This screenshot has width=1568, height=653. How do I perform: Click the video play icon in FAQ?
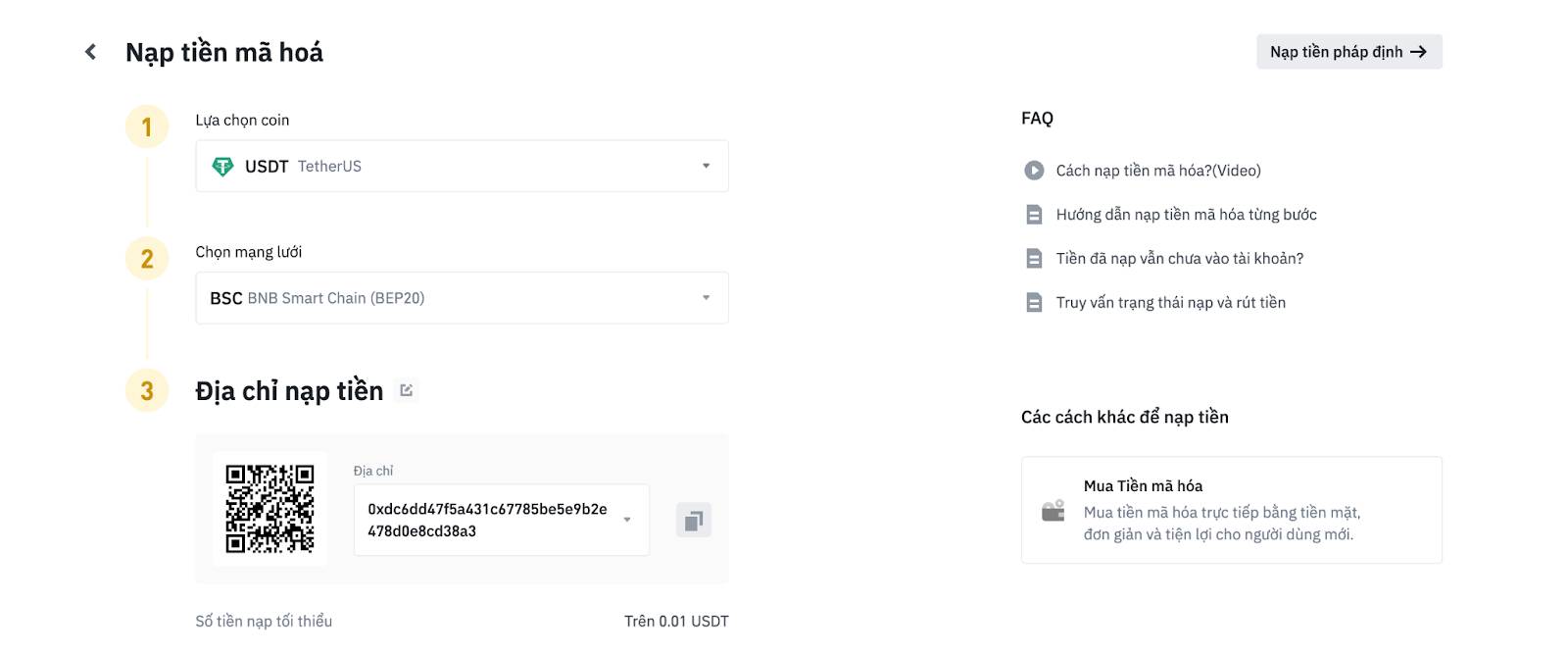coord(1034,171)
